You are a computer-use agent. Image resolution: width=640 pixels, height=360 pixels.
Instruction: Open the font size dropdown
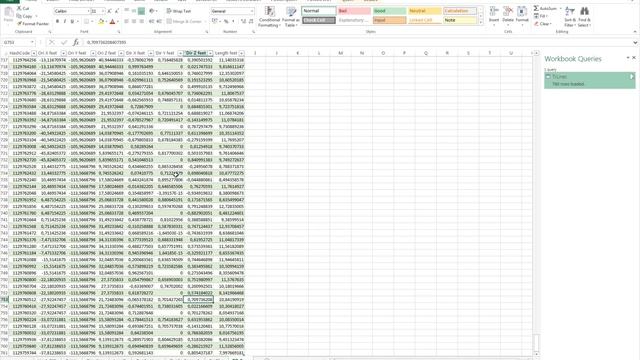pos(103,11)
